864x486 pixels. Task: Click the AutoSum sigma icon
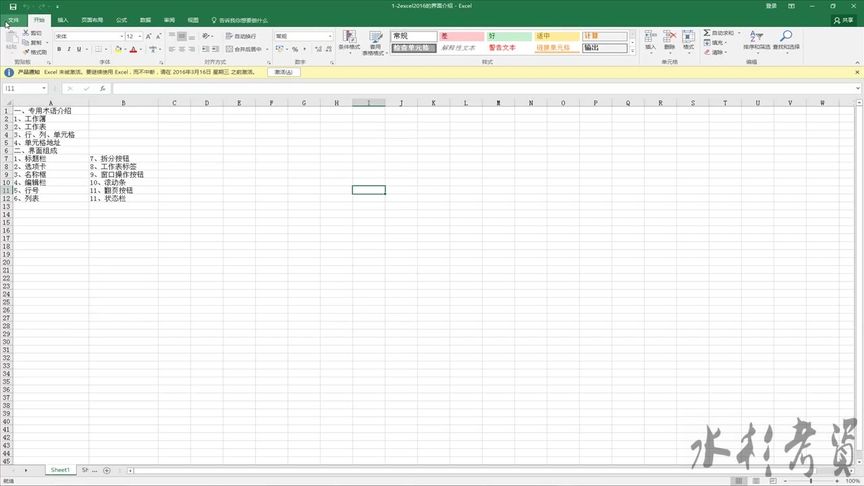tap(706, 33)
